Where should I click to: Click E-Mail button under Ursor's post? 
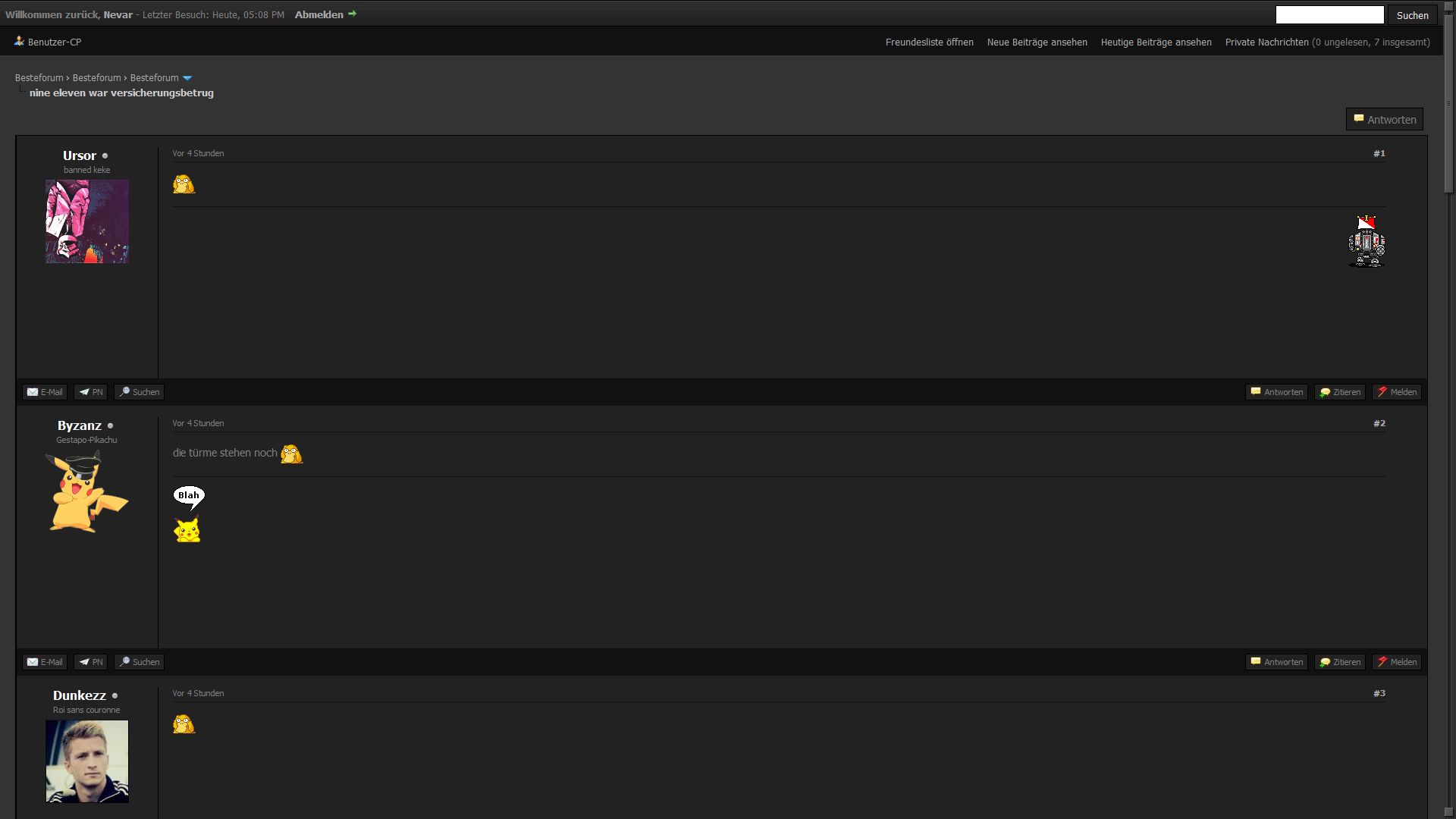point(45,392)
